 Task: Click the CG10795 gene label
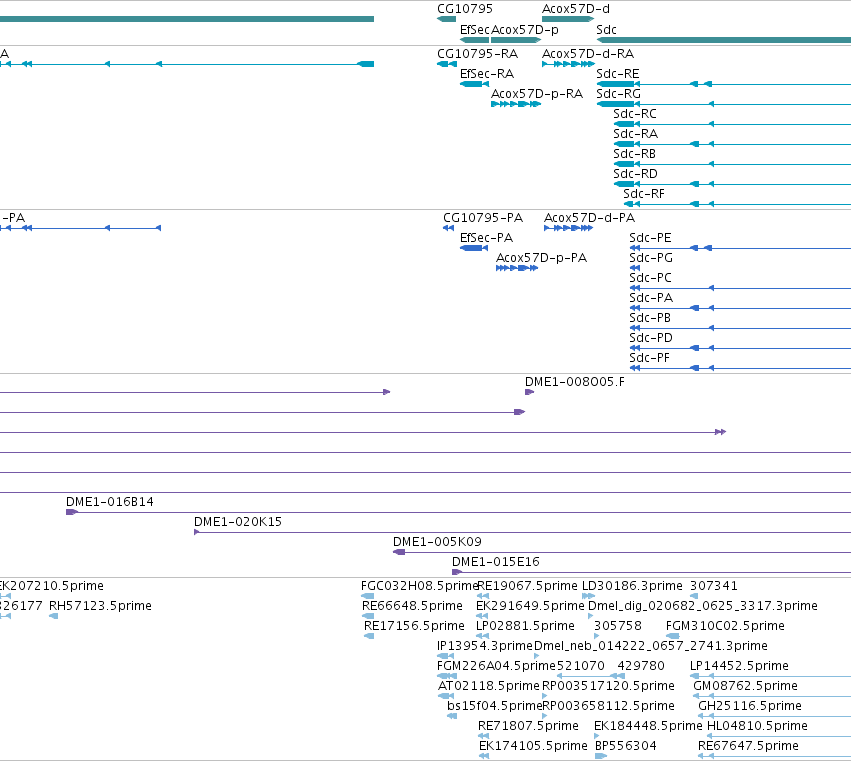pos(465,9)
